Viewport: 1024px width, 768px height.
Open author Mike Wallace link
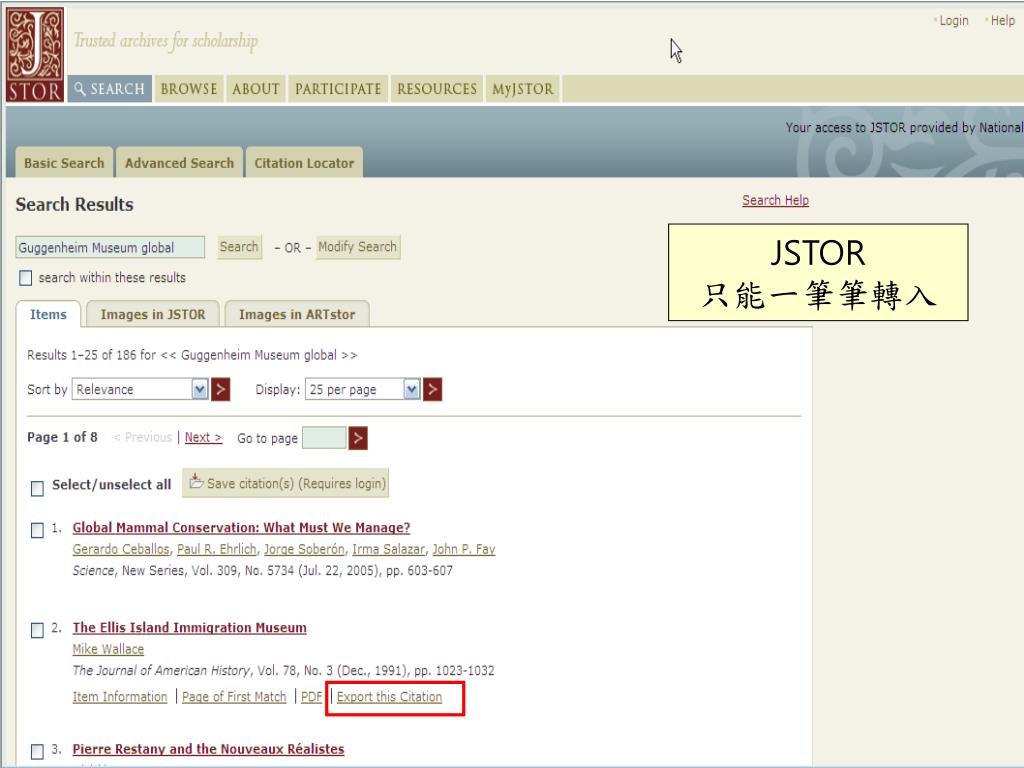(108, 649)
